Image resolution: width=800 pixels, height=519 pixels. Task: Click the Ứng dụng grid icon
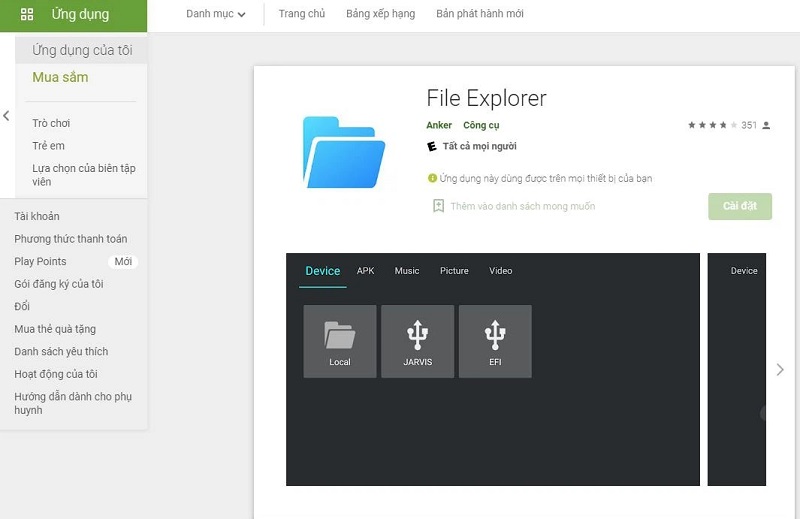pyautogui.click(x=27, y=14)
